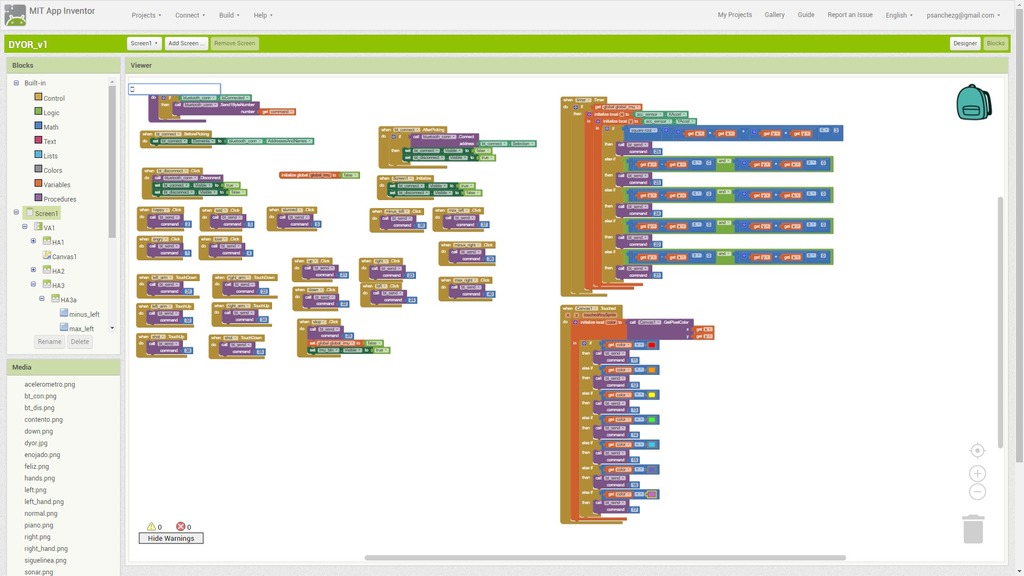
Task: Collapse the HA3 component node
Action: pyautogui.click(x=33, y=285)
